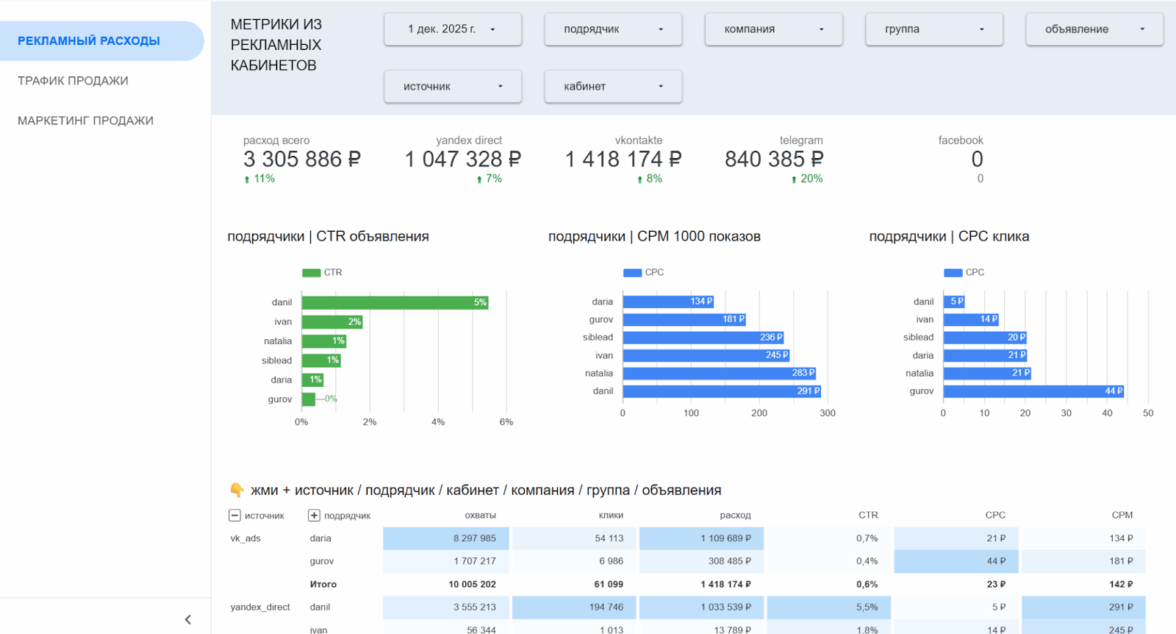
Task: Click the green CTR legend swatch
Action: 311,272
